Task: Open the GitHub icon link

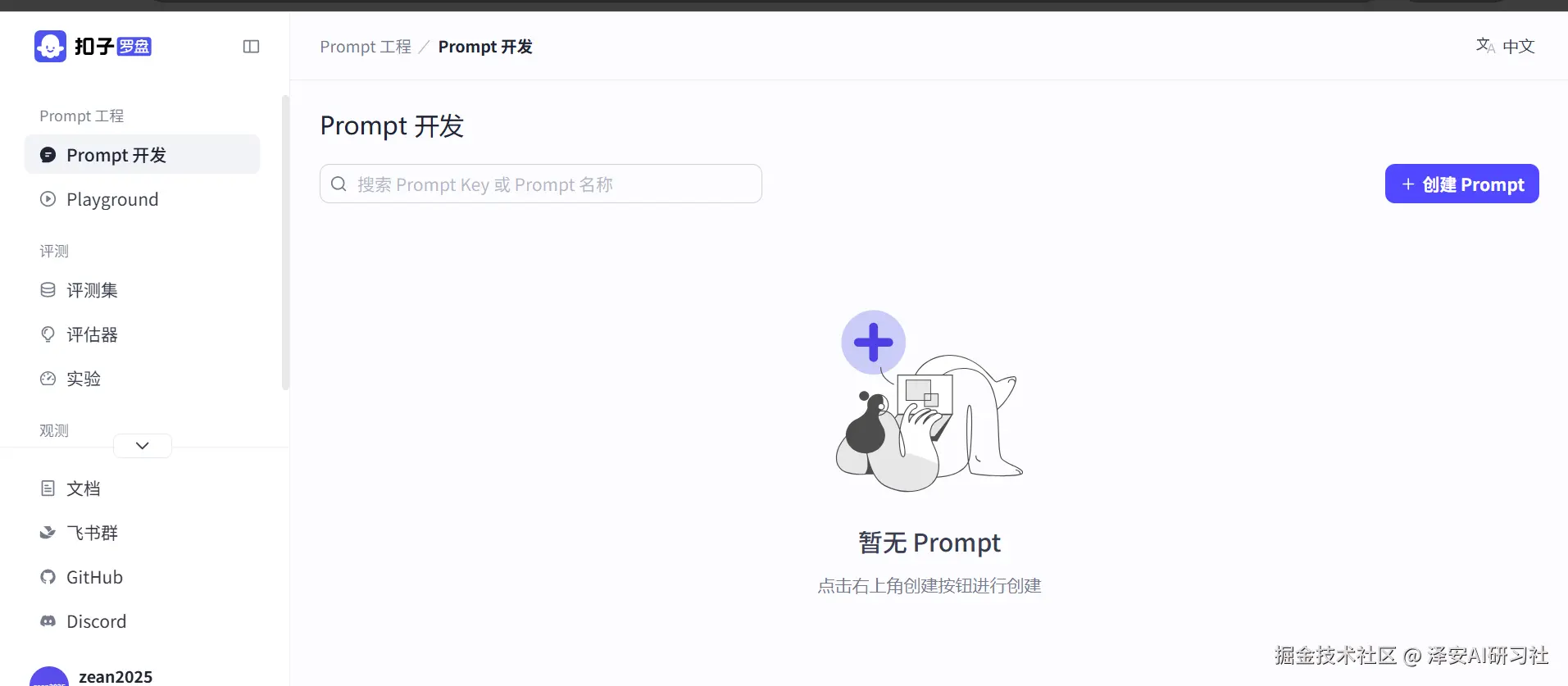Action: tap(48, 577)
